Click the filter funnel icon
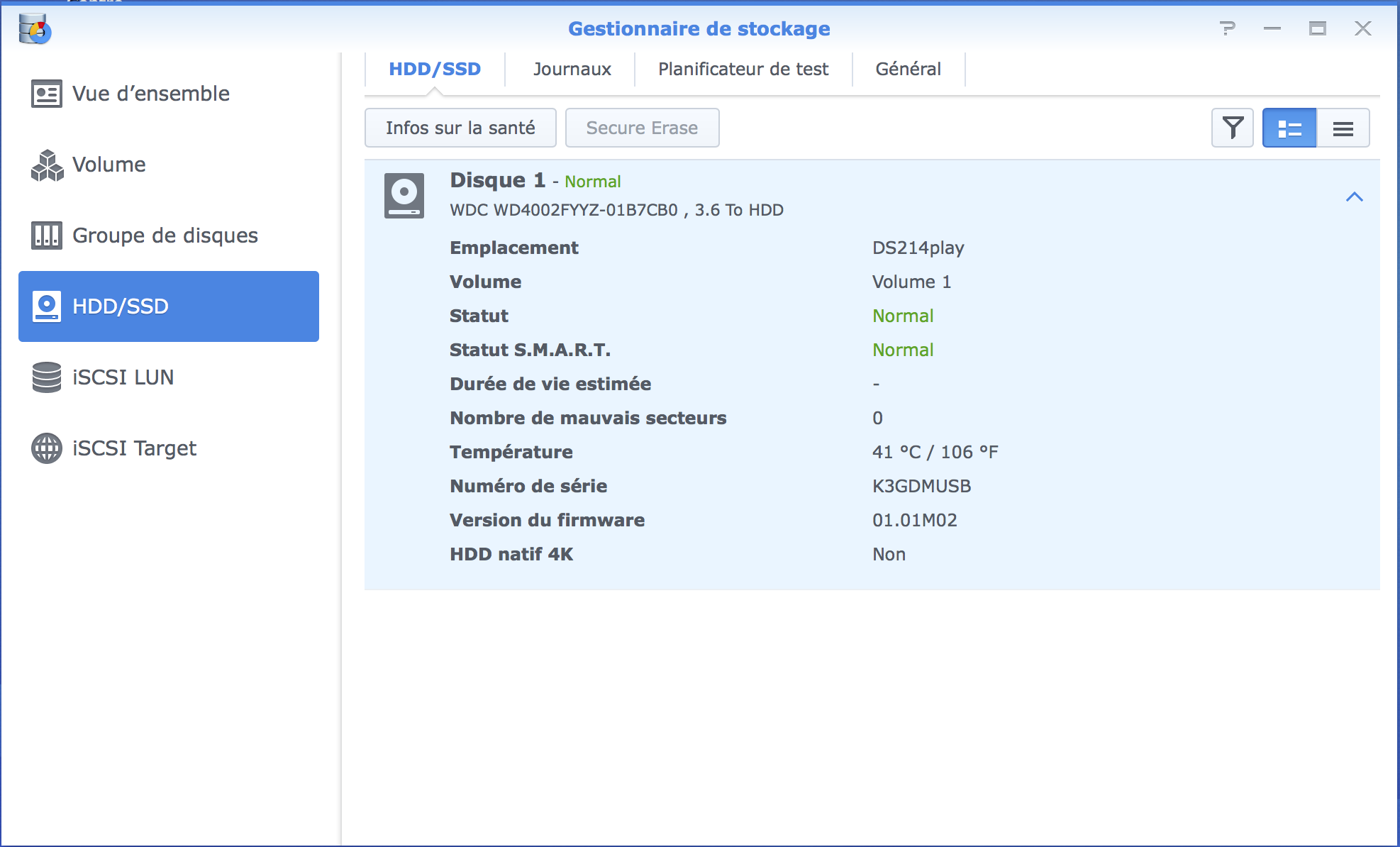Image resolution: width=1400 pixels, height=847 pixels. [x=1232, y=128]
